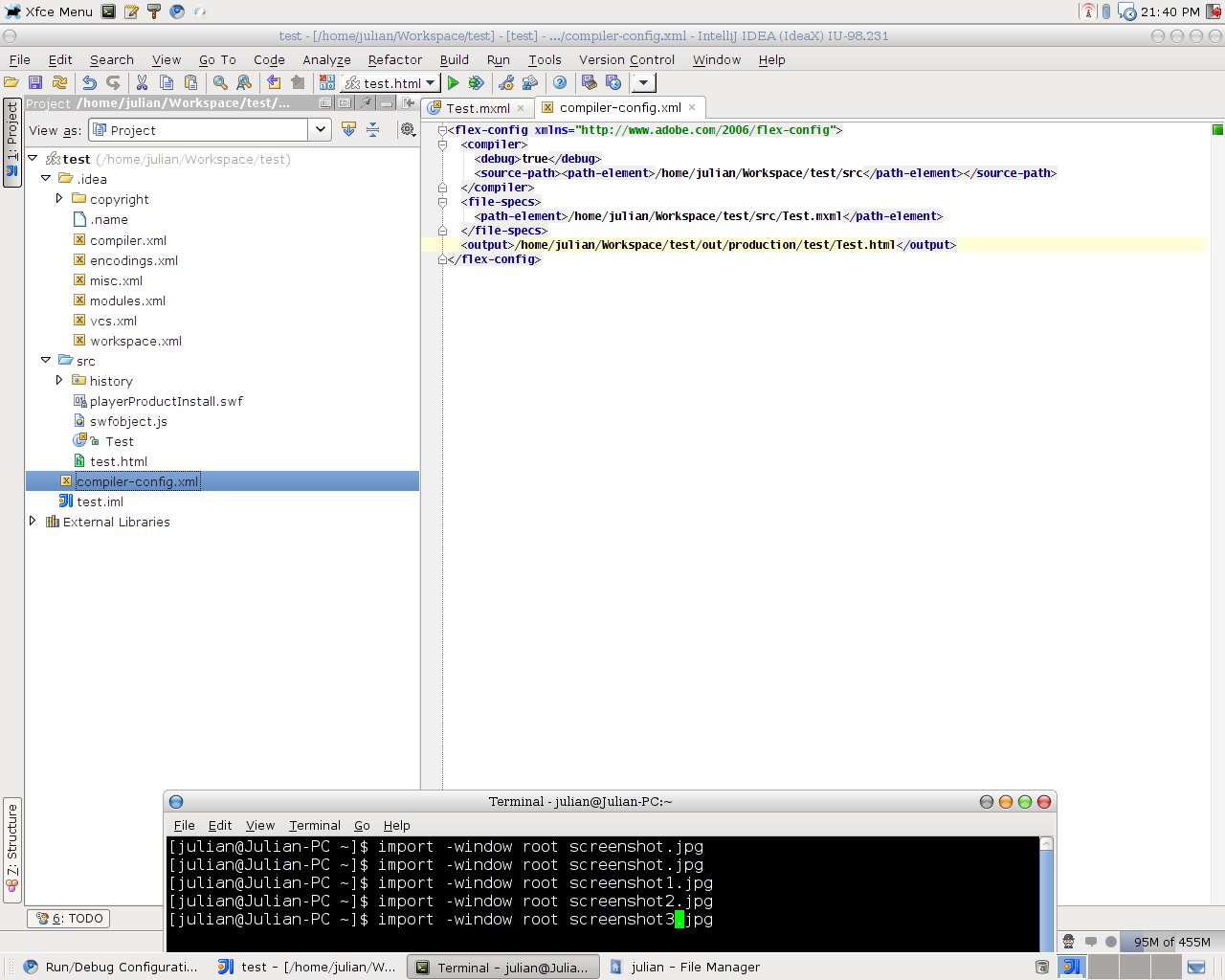Open the Terminal menu in the Terminal window
1225x980 pixels.
coord(314,825)
